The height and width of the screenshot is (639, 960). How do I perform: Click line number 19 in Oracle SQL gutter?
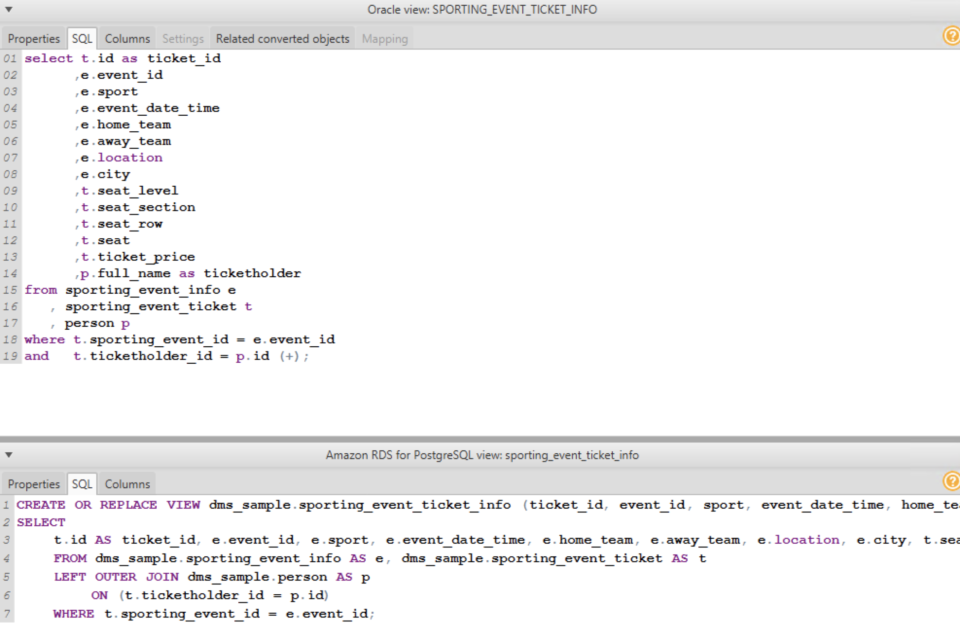(10, 356)
